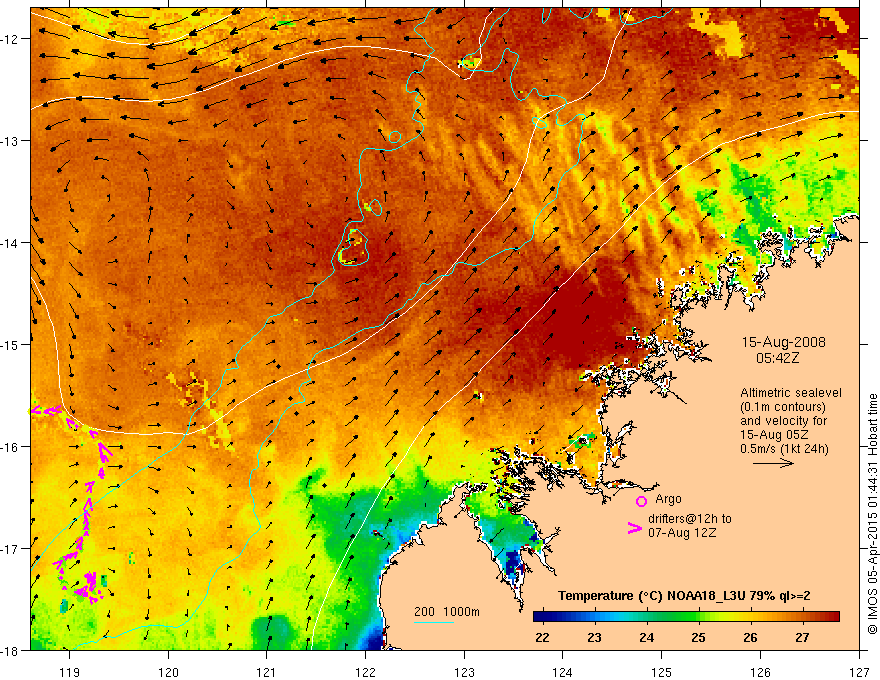Viewport: 880px width, 680px height.
Task: Click the cyan bathymetry legend line
Action: click(434, 622)
